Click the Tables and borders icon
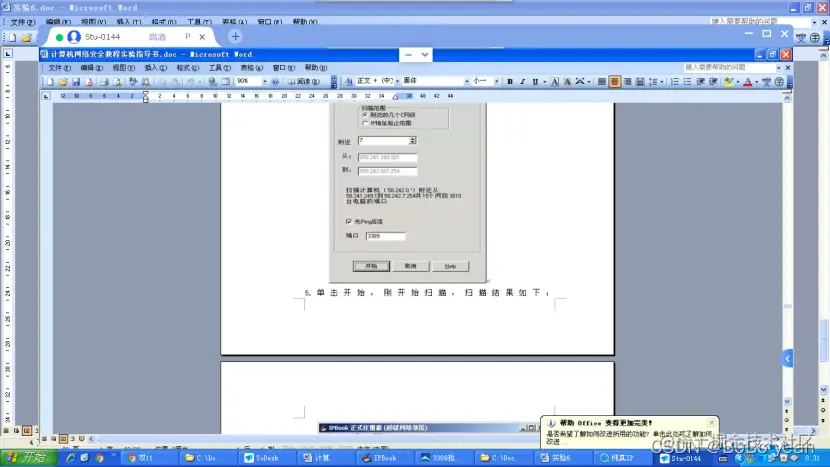This screenshot has height=467, width=830. pyautogui.click(x=225, y=82)
